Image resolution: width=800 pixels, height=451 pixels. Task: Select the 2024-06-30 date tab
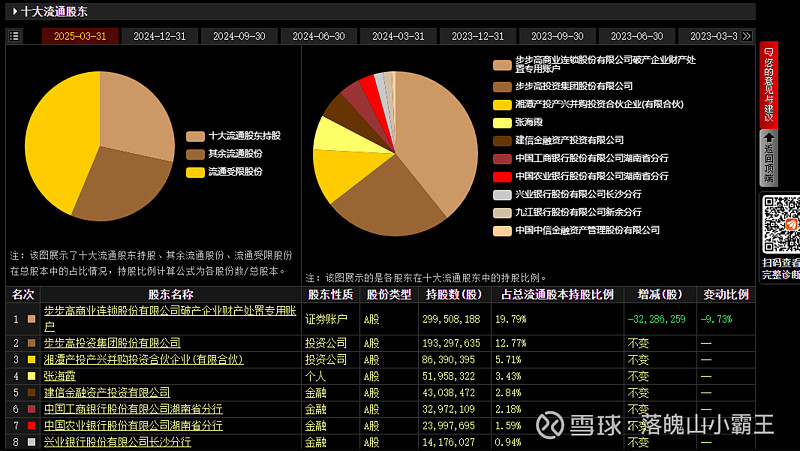tap(319, 36)
